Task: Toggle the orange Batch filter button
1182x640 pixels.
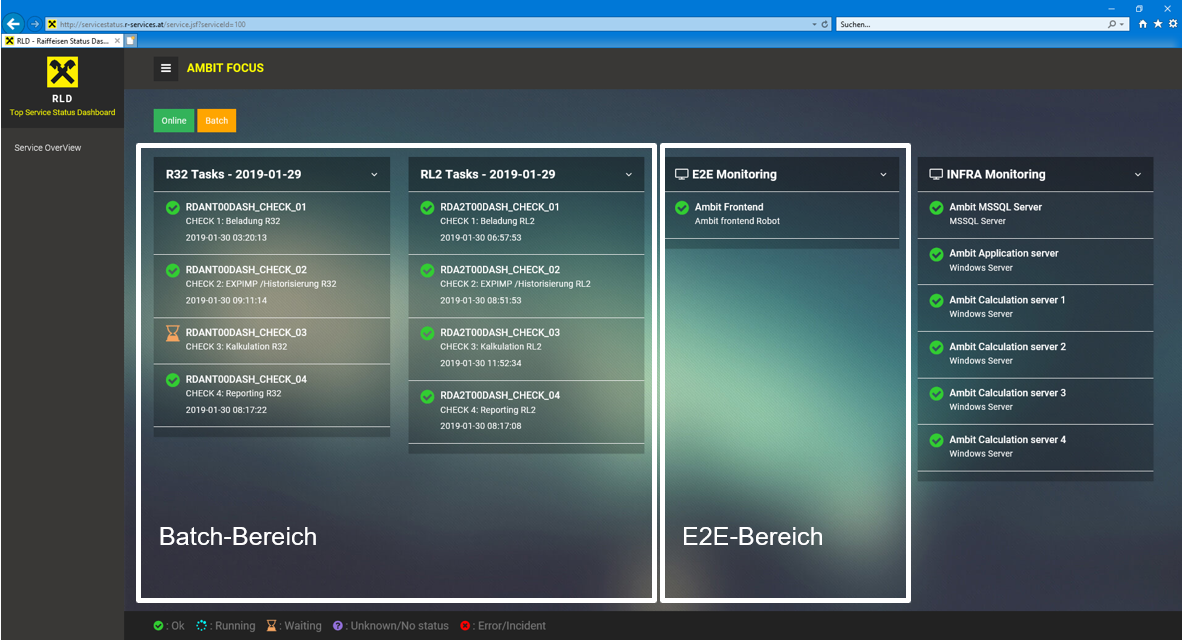Action: click(x=216, y=121)
